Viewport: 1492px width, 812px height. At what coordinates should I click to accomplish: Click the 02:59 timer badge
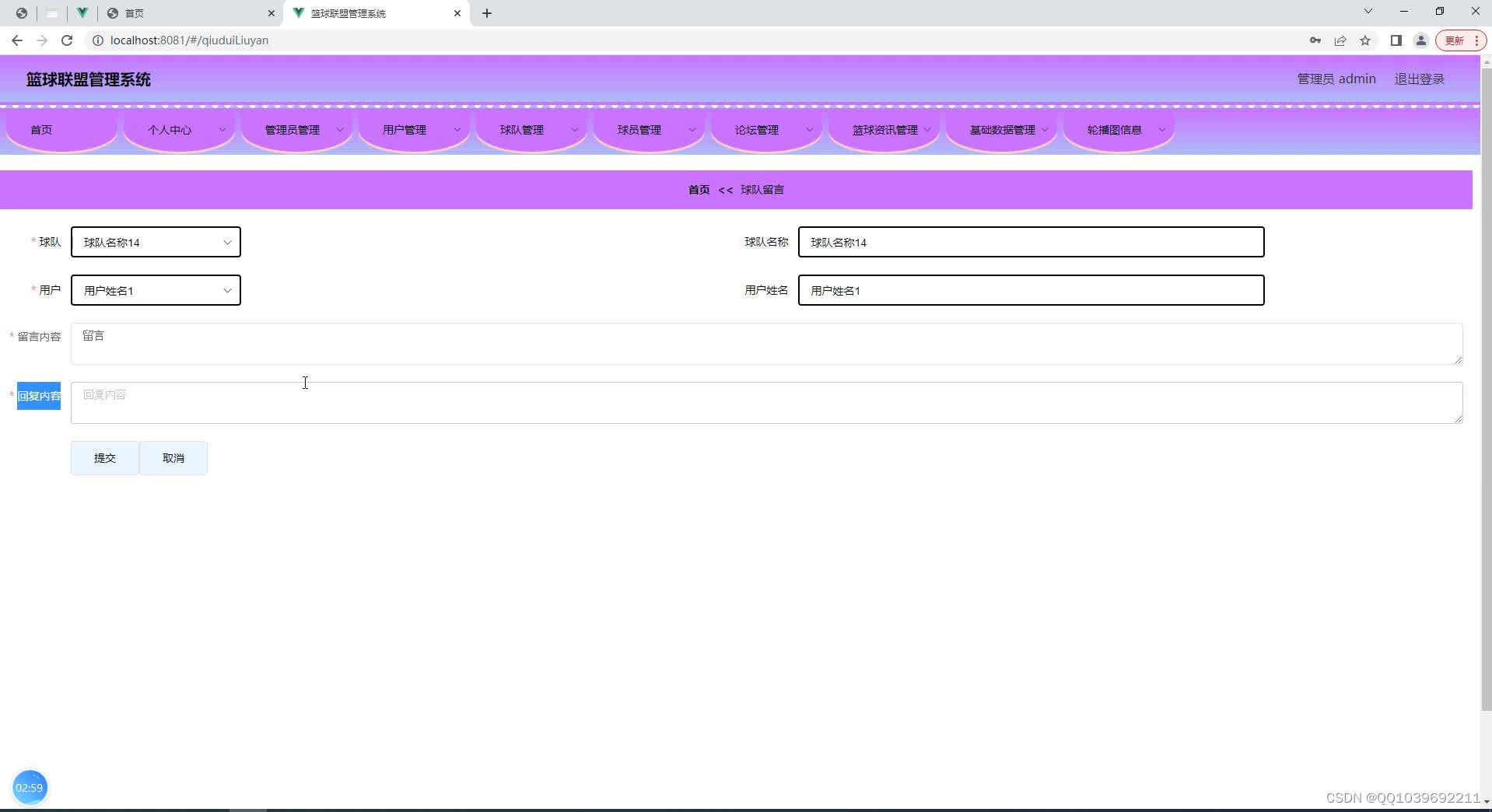[30, 787]
